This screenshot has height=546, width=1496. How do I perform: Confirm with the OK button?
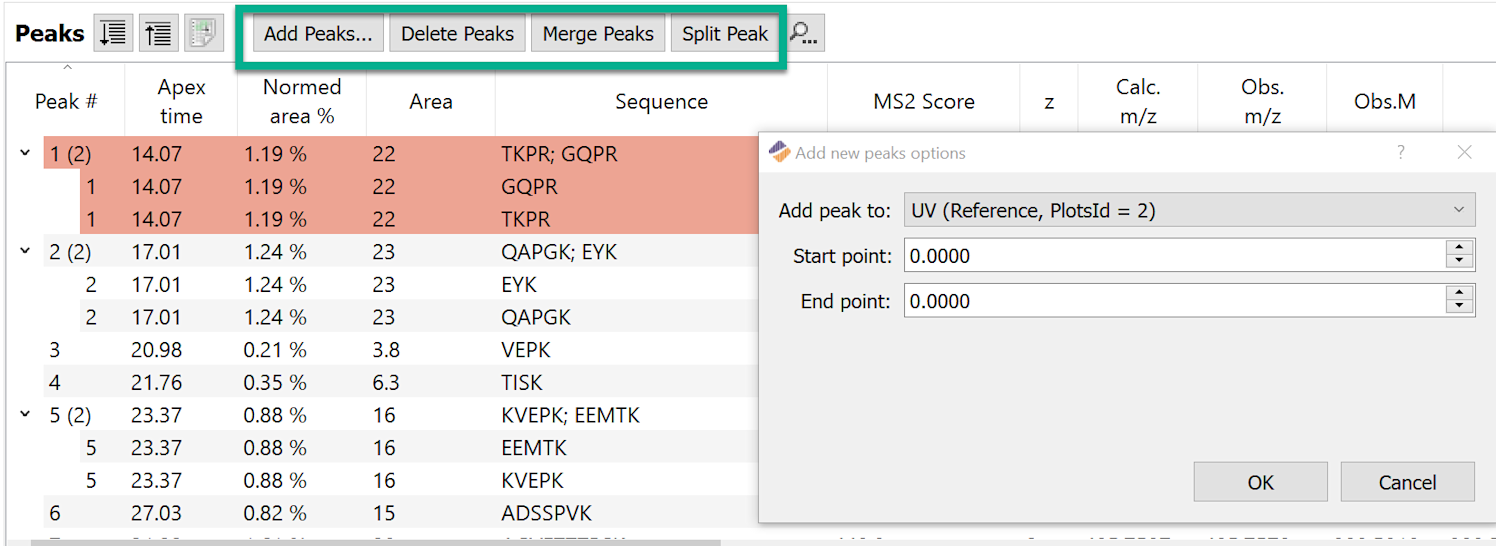[x=1260, y=482]
